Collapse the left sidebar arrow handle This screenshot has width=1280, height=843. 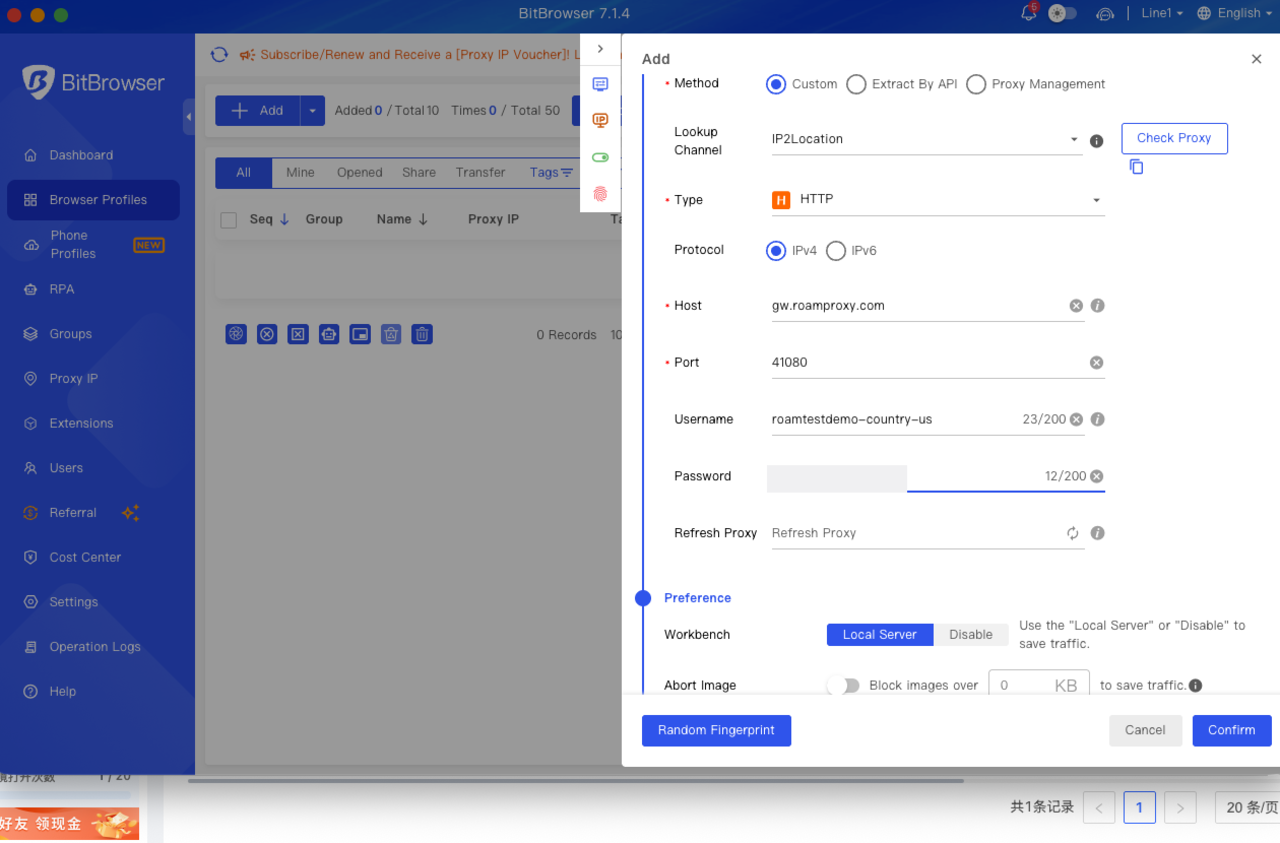click(x=188, y=117)
